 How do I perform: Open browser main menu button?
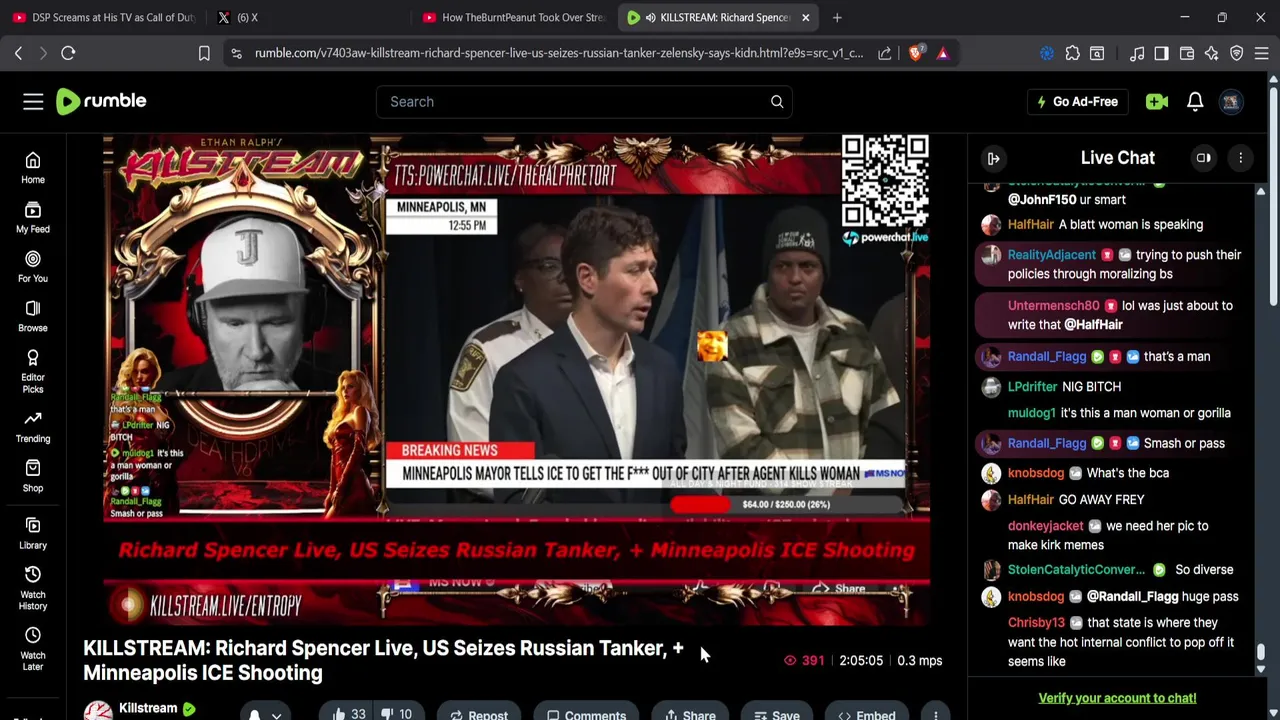(x=1262, y=53)
